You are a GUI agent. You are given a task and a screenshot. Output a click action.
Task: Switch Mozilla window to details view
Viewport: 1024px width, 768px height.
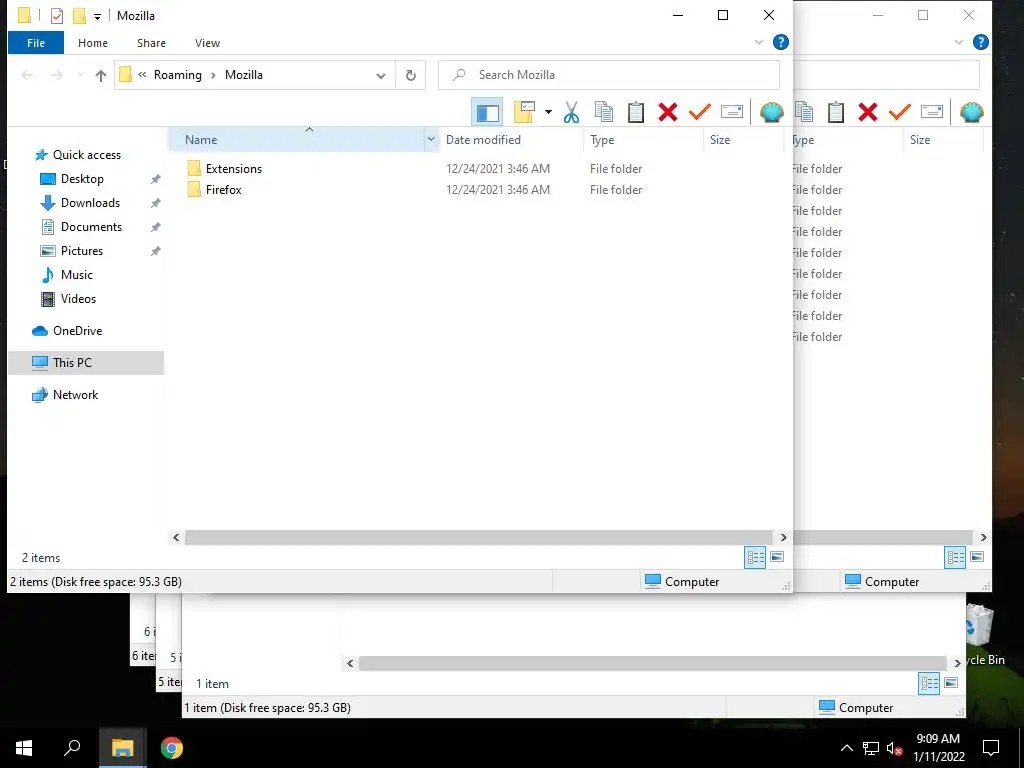755,557
